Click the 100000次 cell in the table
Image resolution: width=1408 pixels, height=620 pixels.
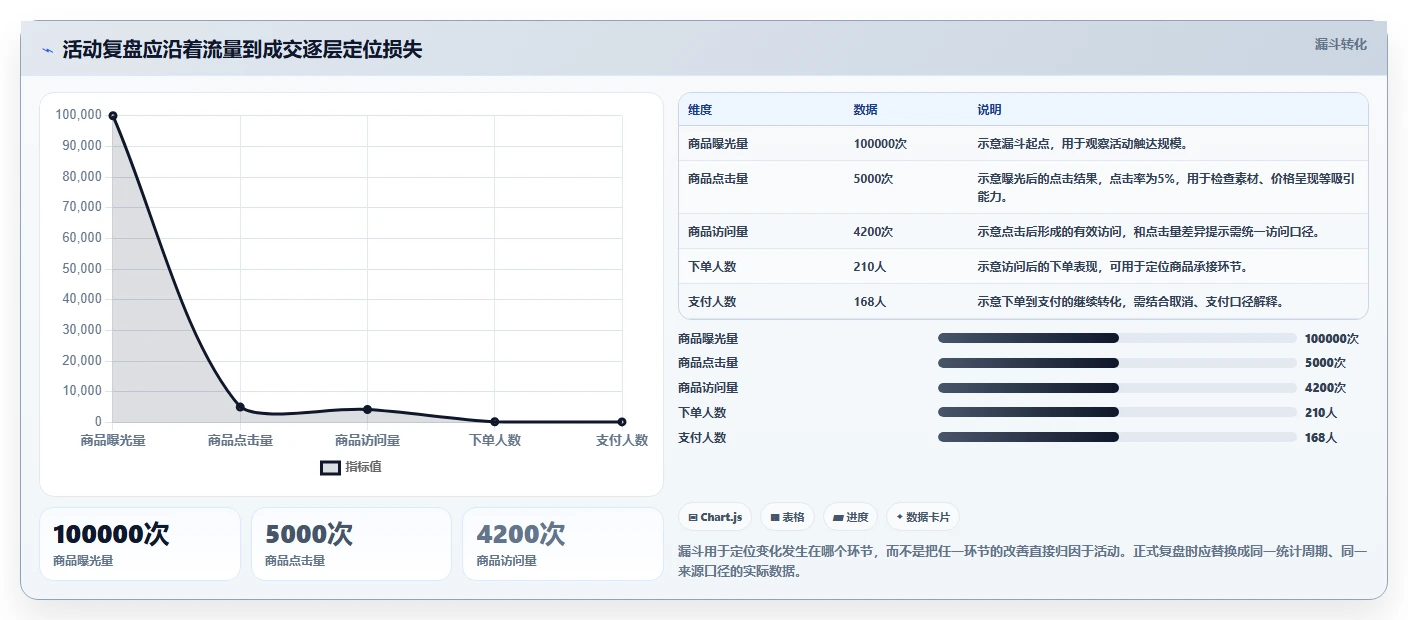(x=880, y=144)
